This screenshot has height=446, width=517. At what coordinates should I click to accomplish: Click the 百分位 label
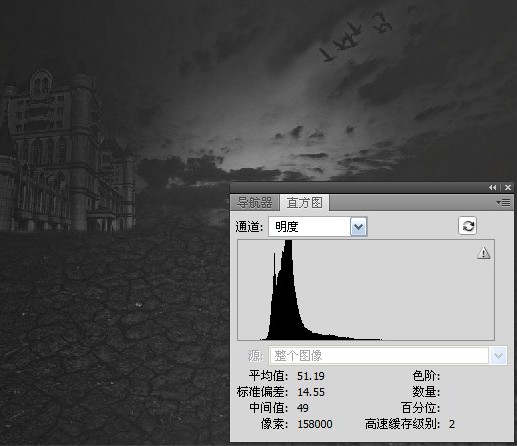tap(420, 408)
